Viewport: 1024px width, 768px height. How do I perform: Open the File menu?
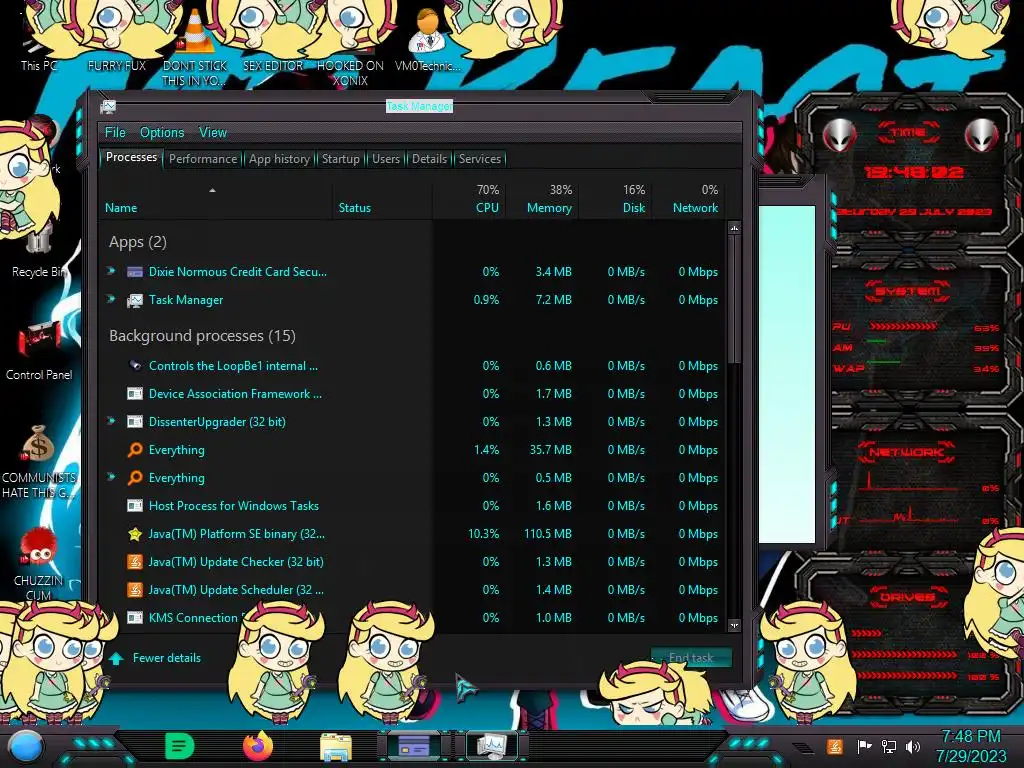pos(115,133)
